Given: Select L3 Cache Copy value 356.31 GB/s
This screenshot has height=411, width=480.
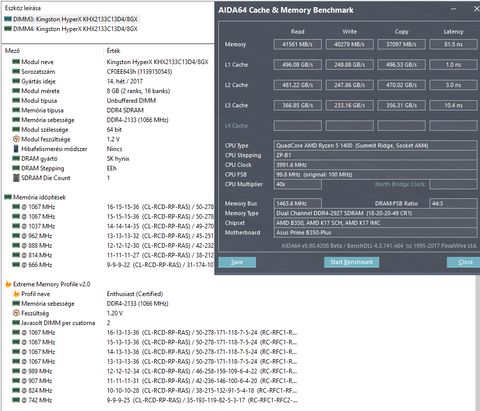Looking at the screenshot, I should (402, 105).
